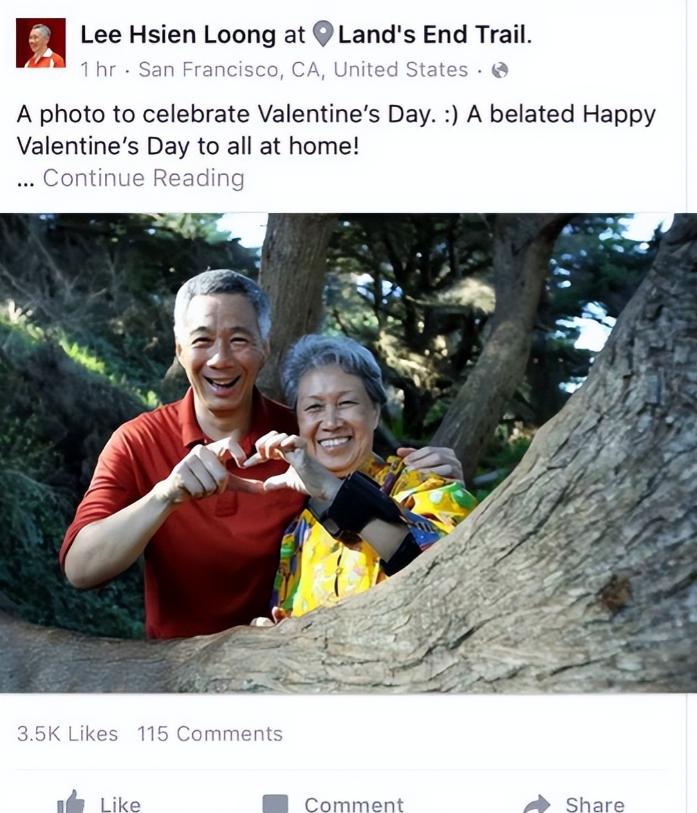Expand the post with Continue Reading

click(144, 178)
